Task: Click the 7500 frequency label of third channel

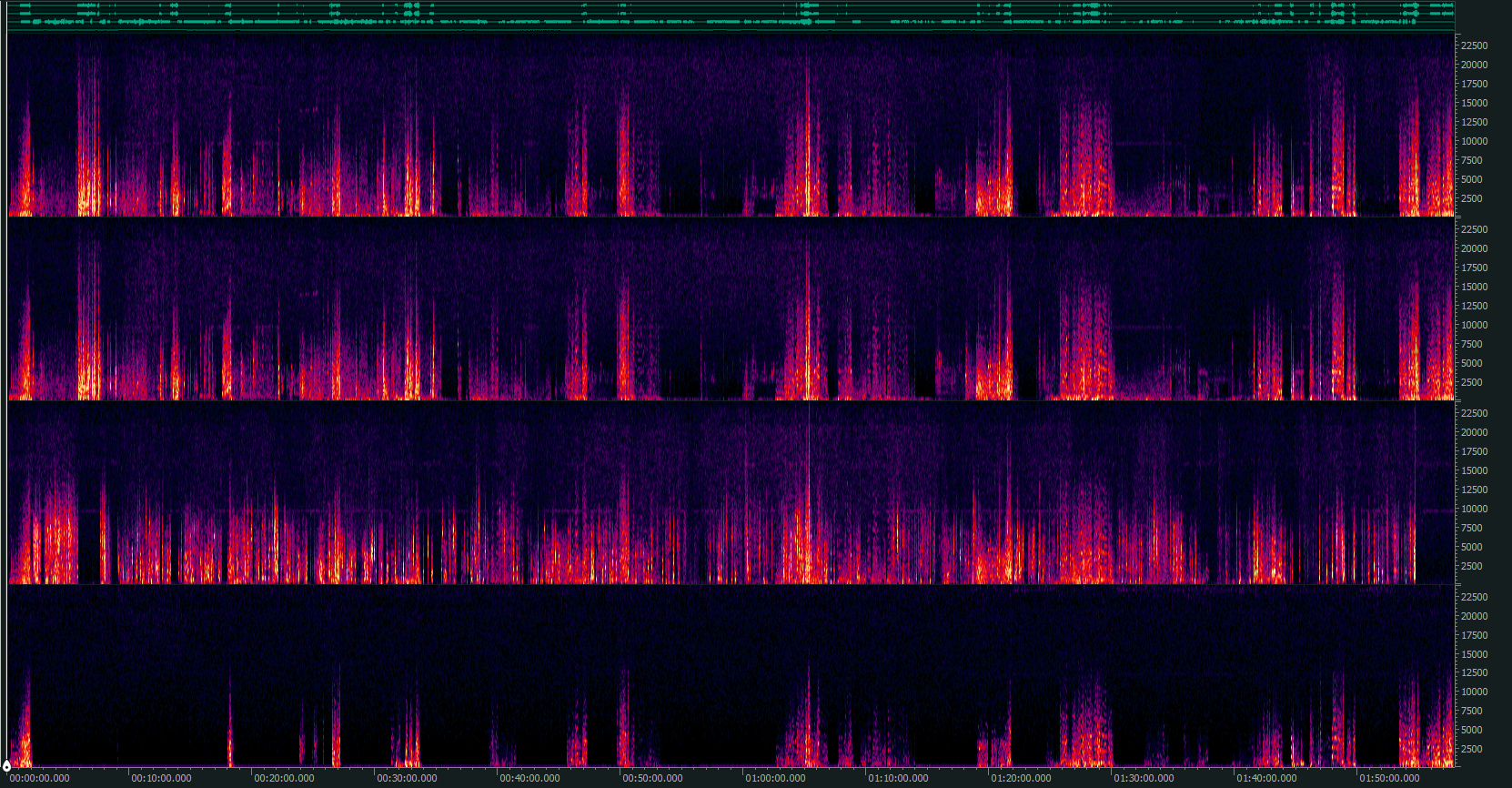Action: click(1471, 528)
